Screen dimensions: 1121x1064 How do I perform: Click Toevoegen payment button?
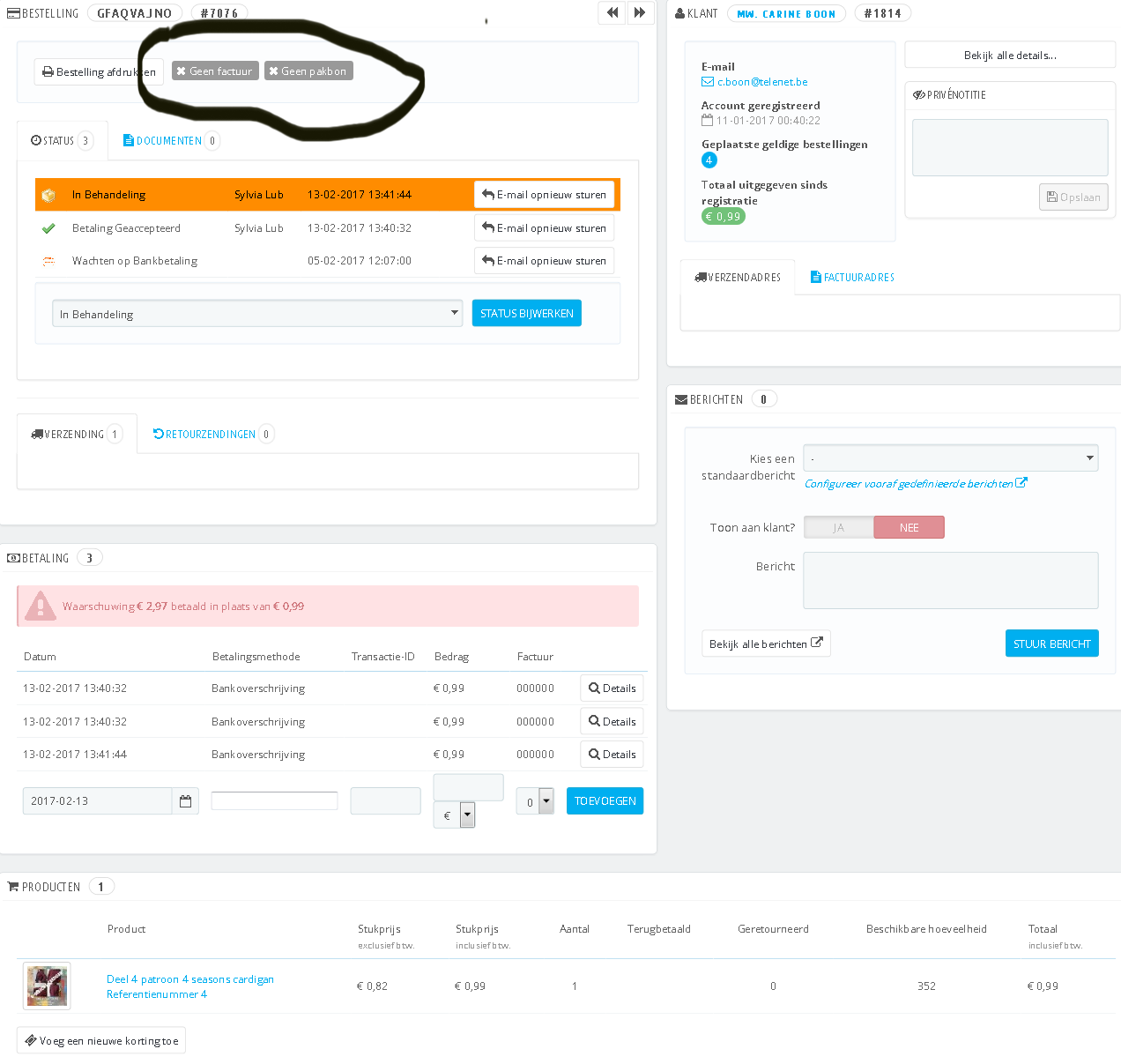pyautogui.click(x=605, y=800)
